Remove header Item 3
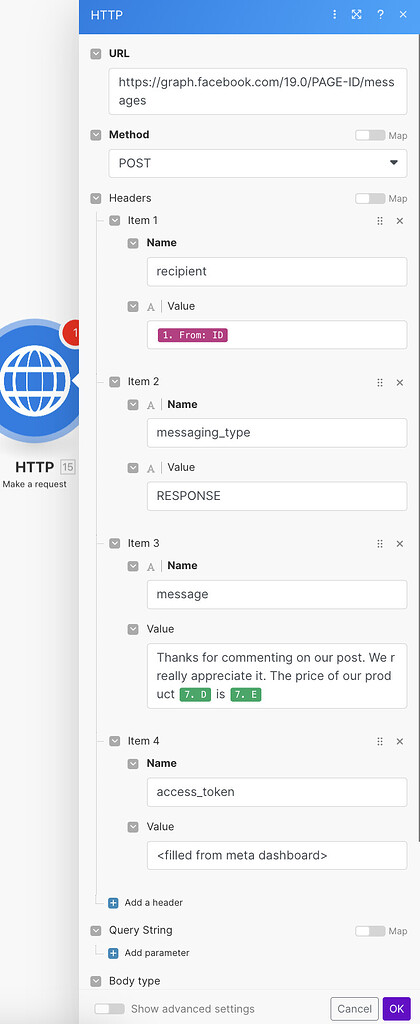 pos(400,544)
